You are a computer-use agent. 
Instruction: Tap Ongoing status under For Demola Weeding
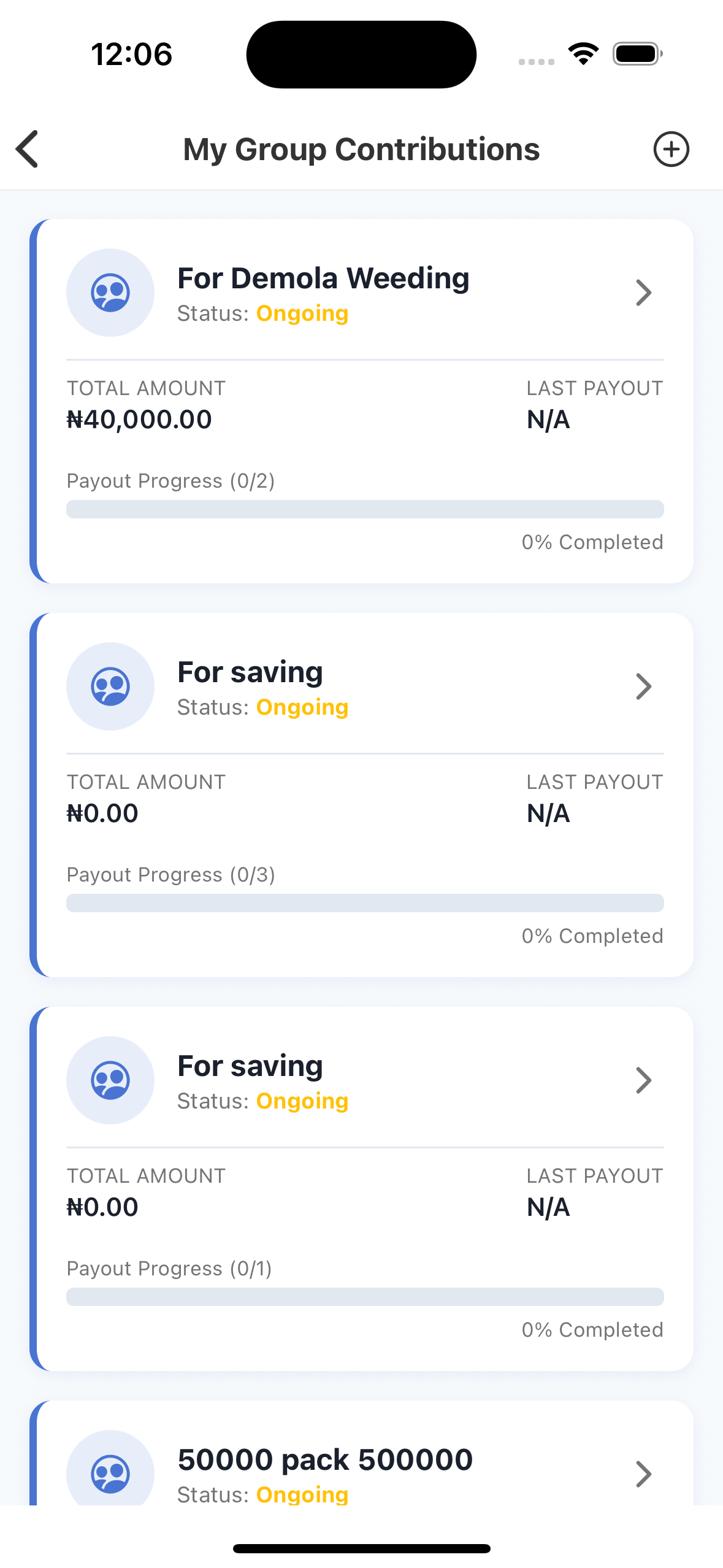[x=302, y=313]
